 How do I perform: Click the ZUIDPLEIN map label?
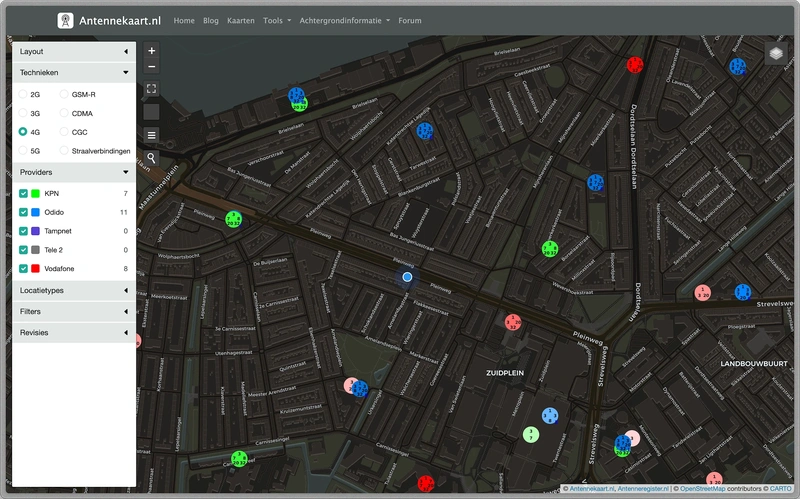point(505,373)
